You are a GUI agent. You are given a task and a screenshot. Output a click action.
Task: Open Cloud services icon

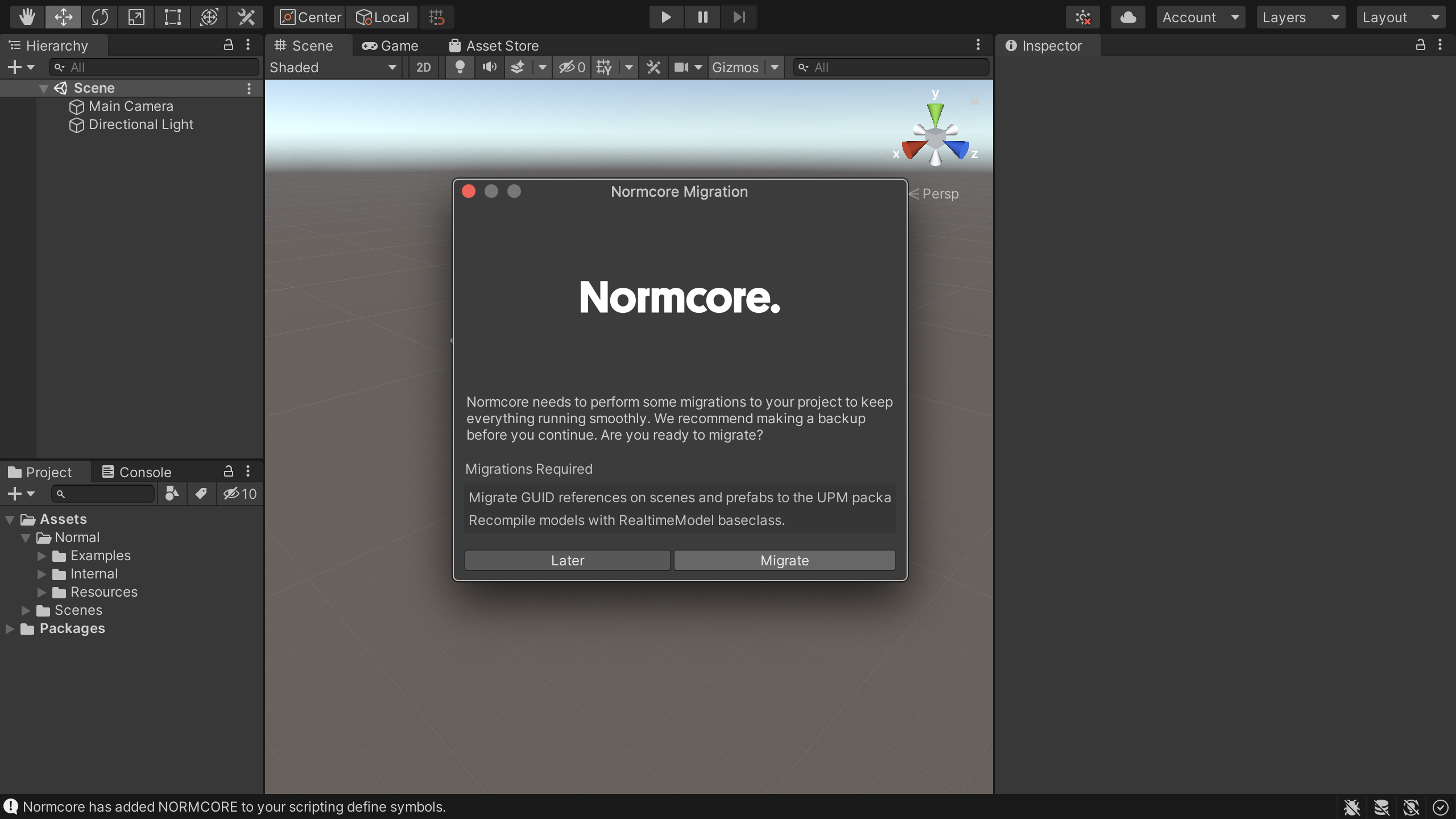pos(1128,17)
